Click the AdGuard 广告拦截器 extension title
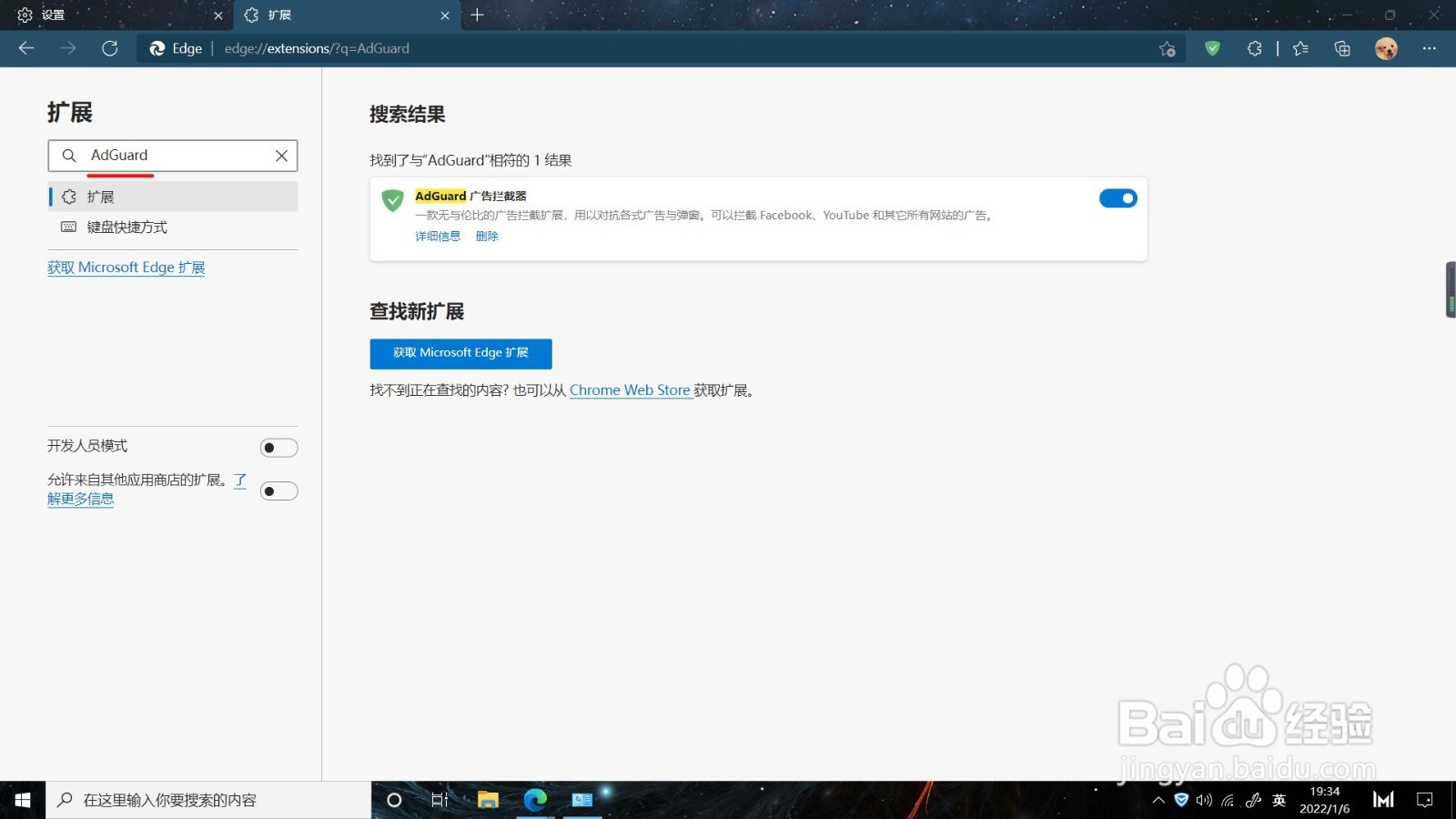The height and width of the screenshot is (819, 1456). click(x=470, y=196)
